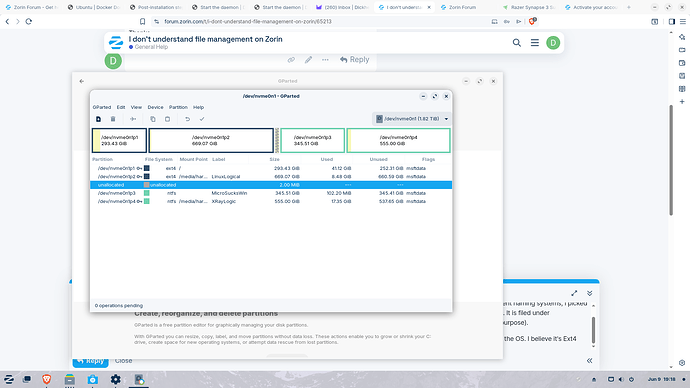Viewport: 690px width, 388px height.
Task: Click the Resize/Move partition toolbar icon
Action: (133, 119)
